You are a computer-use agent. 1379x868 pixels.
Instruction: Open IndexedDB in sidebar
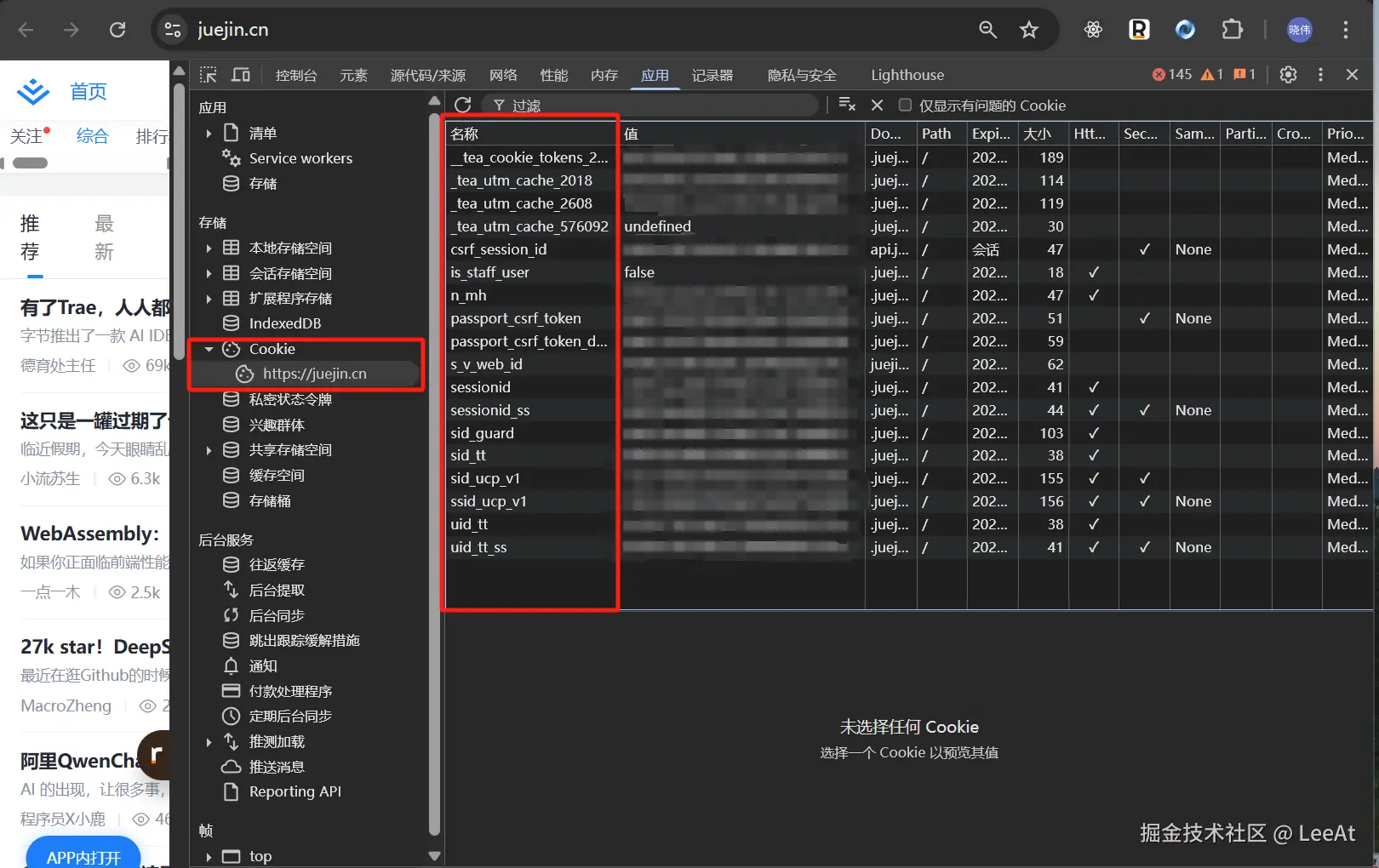(285, 323)
